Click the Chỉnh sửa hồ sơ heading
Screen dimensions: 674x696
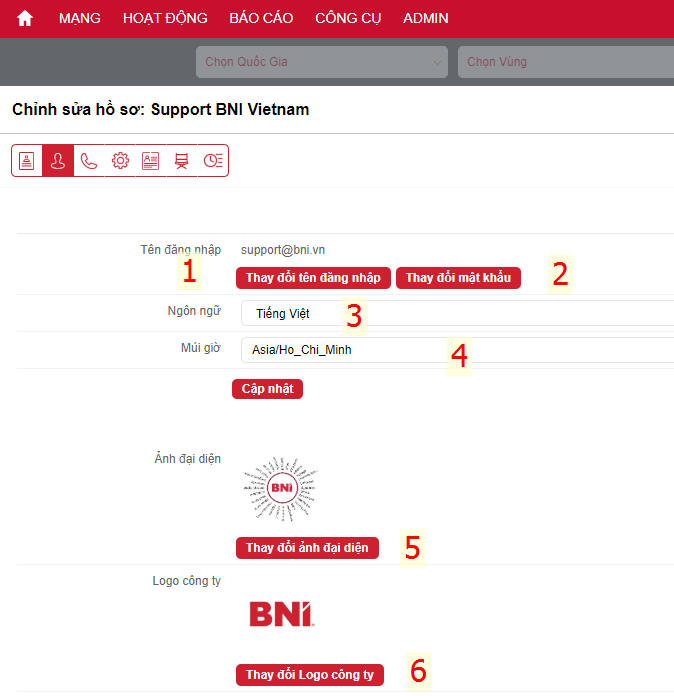click(161, 110)
